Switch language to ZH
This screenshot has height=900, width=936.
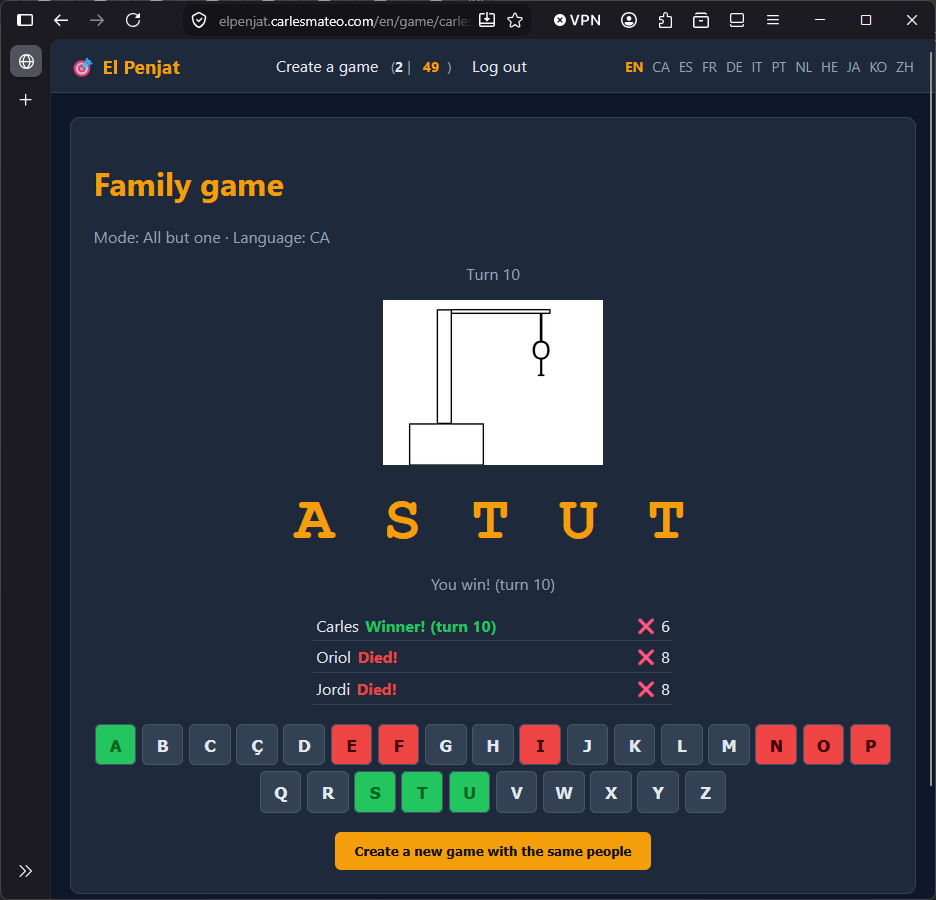[x=904, y=67]
